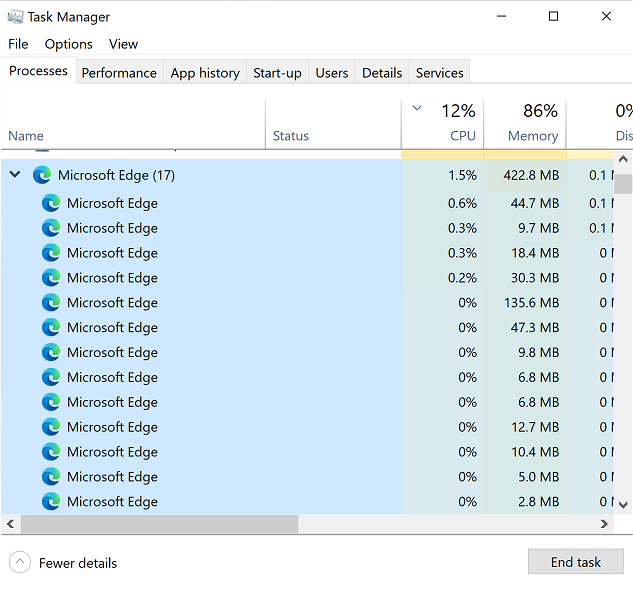Open the App history tab

[205, 73]
